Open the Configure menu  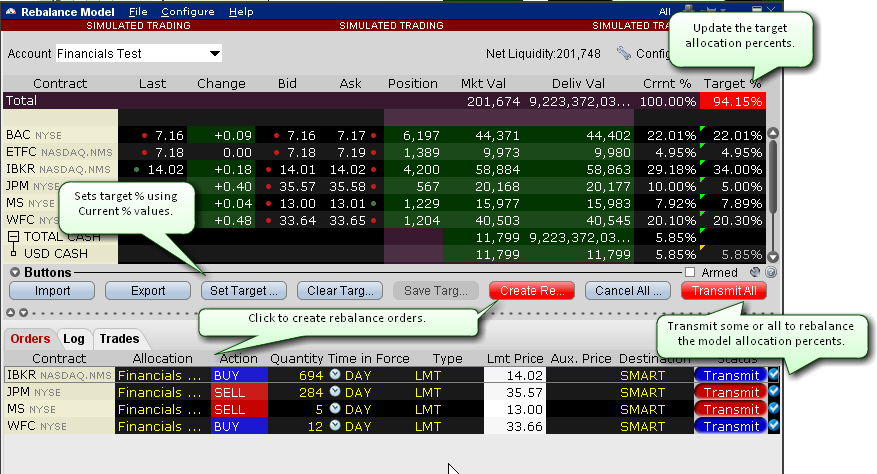click(x=187, y=11)
